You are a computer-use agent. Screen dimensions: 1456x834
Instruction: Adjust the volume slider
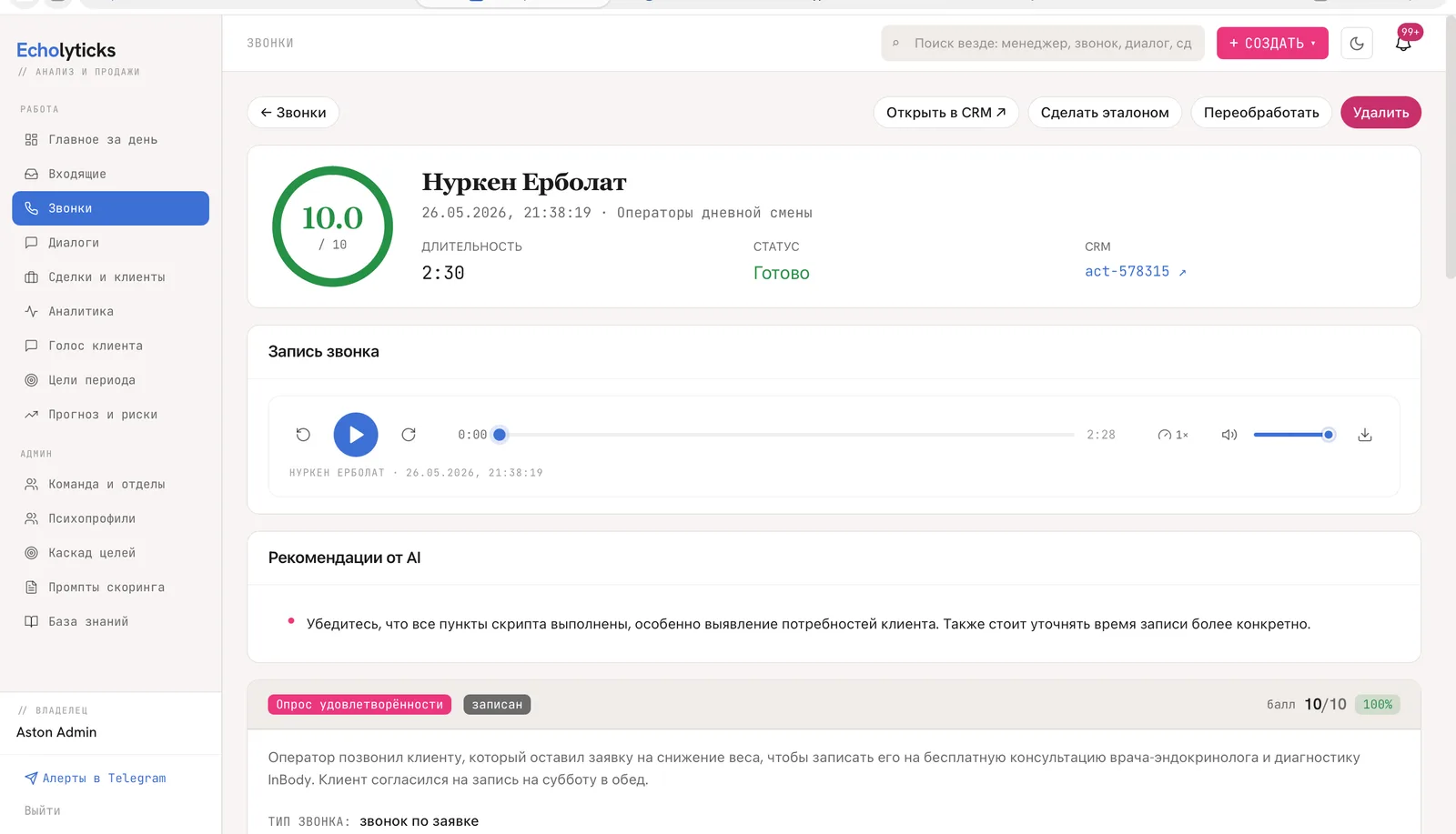coord(1294,435)
